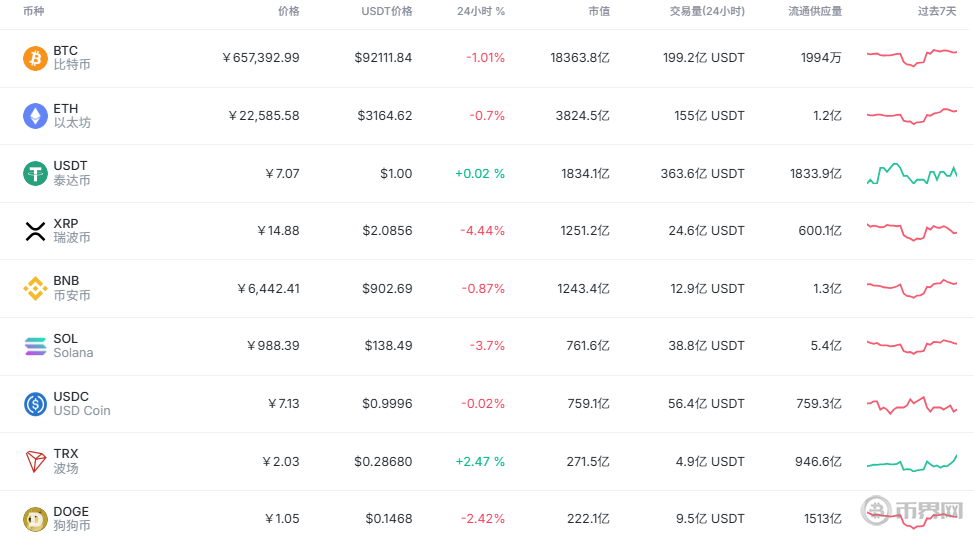This screenshot has height=538, width=974.
Task: Click the Dogecoin DOGE icon
Action: pyautogui.click(x=35, y=519)
